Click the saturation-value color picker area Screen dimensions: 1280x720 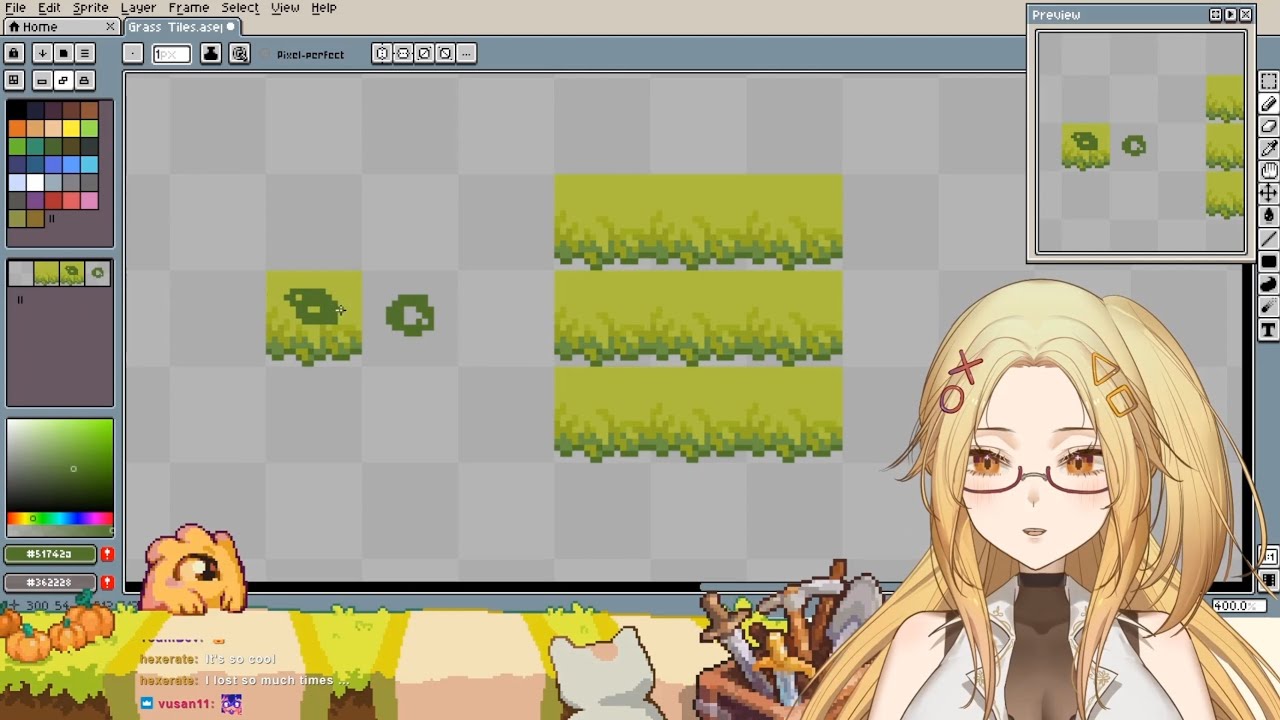pos(60,465)
